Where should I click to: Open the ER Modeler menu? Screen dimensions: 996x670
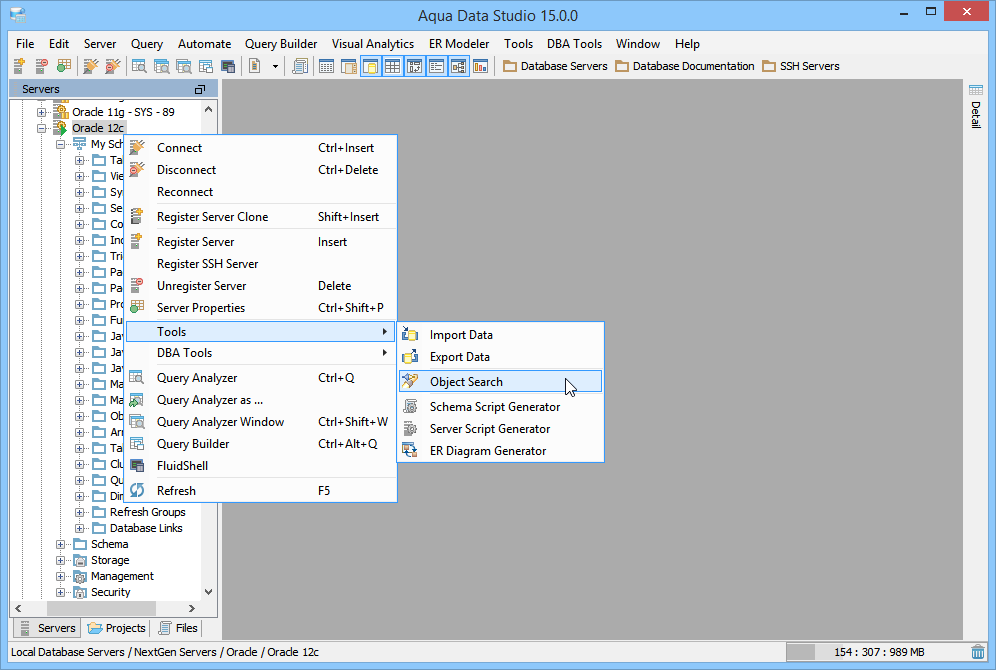459,44
